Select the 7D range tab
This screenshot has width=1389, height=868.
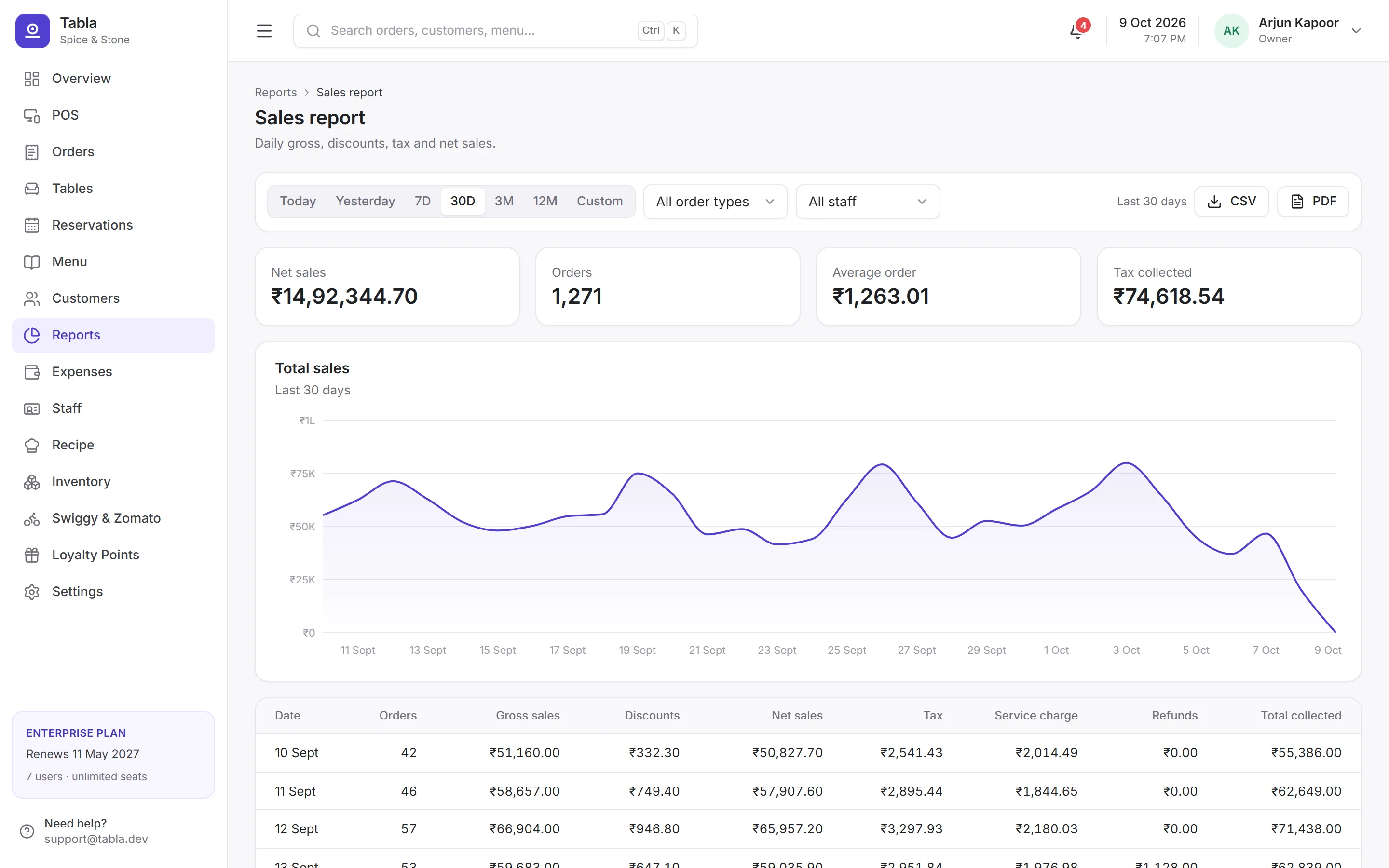(x=422, y=202)
